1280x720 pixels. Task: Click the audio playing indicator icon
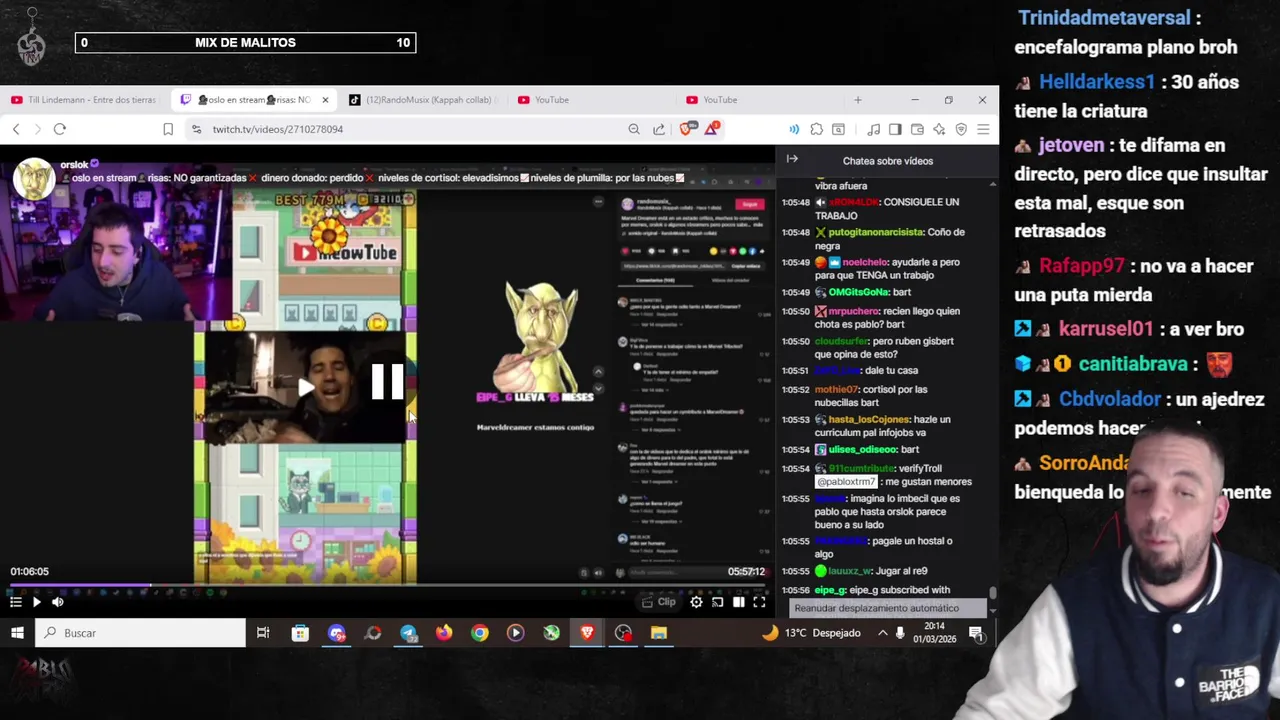tap(794, 129)
